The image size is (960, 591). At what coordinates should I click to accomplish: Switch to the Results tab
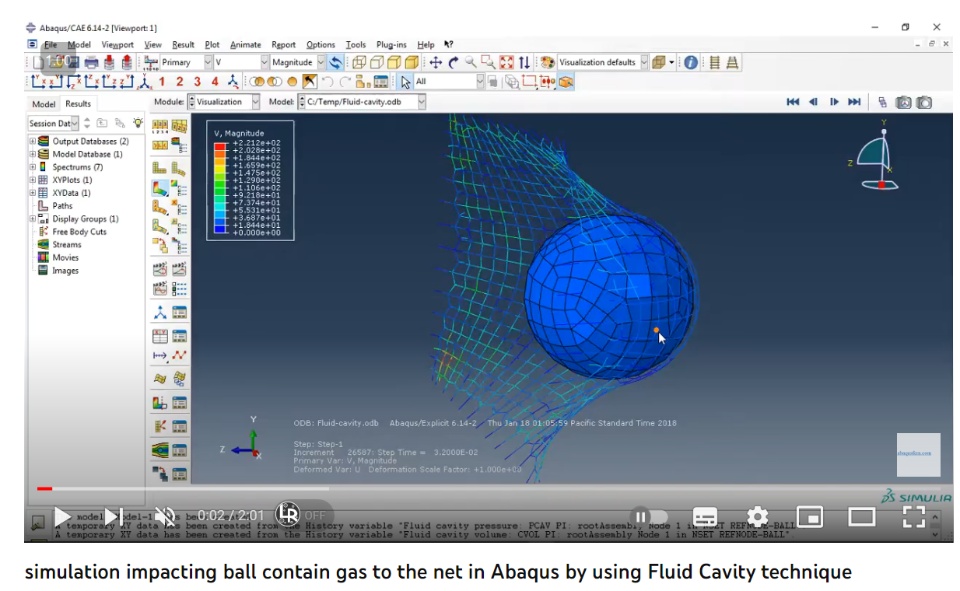(78, 104)
